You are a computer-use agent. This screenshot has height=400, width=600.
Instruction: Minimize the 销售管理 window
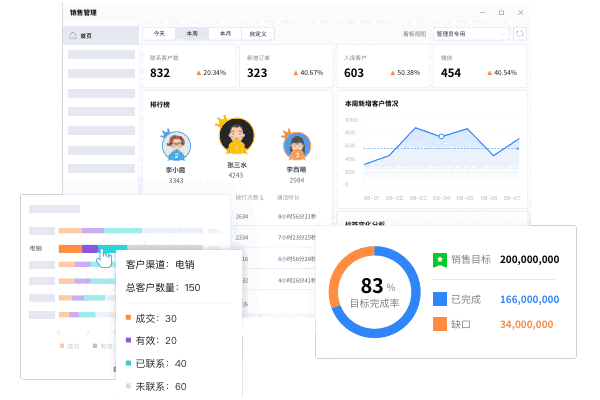483,13
